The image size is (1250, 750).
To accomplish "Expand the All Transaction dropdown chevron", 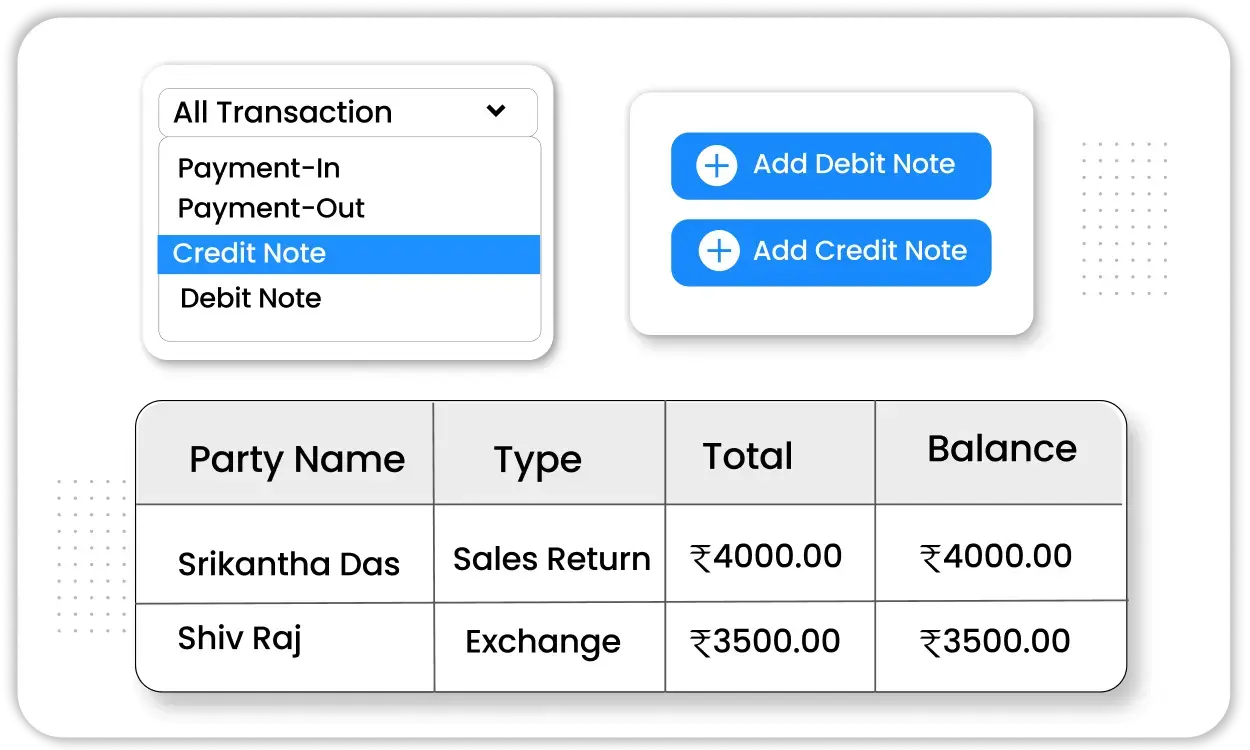I will (496, 111).
